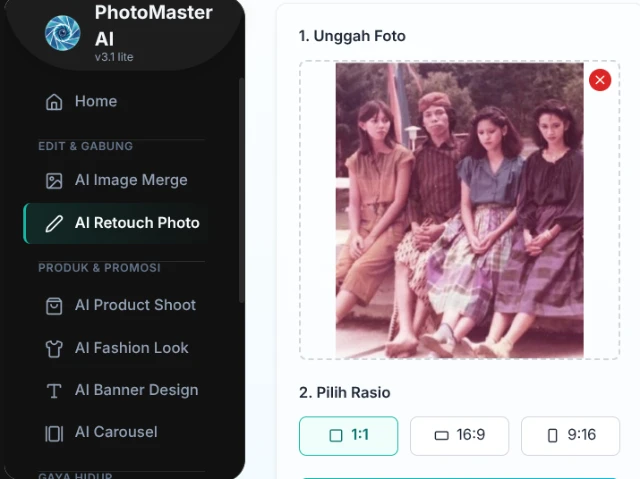Click the AI Carousel slides icon
The image size is (640, 479).
[x=54, y=433]
